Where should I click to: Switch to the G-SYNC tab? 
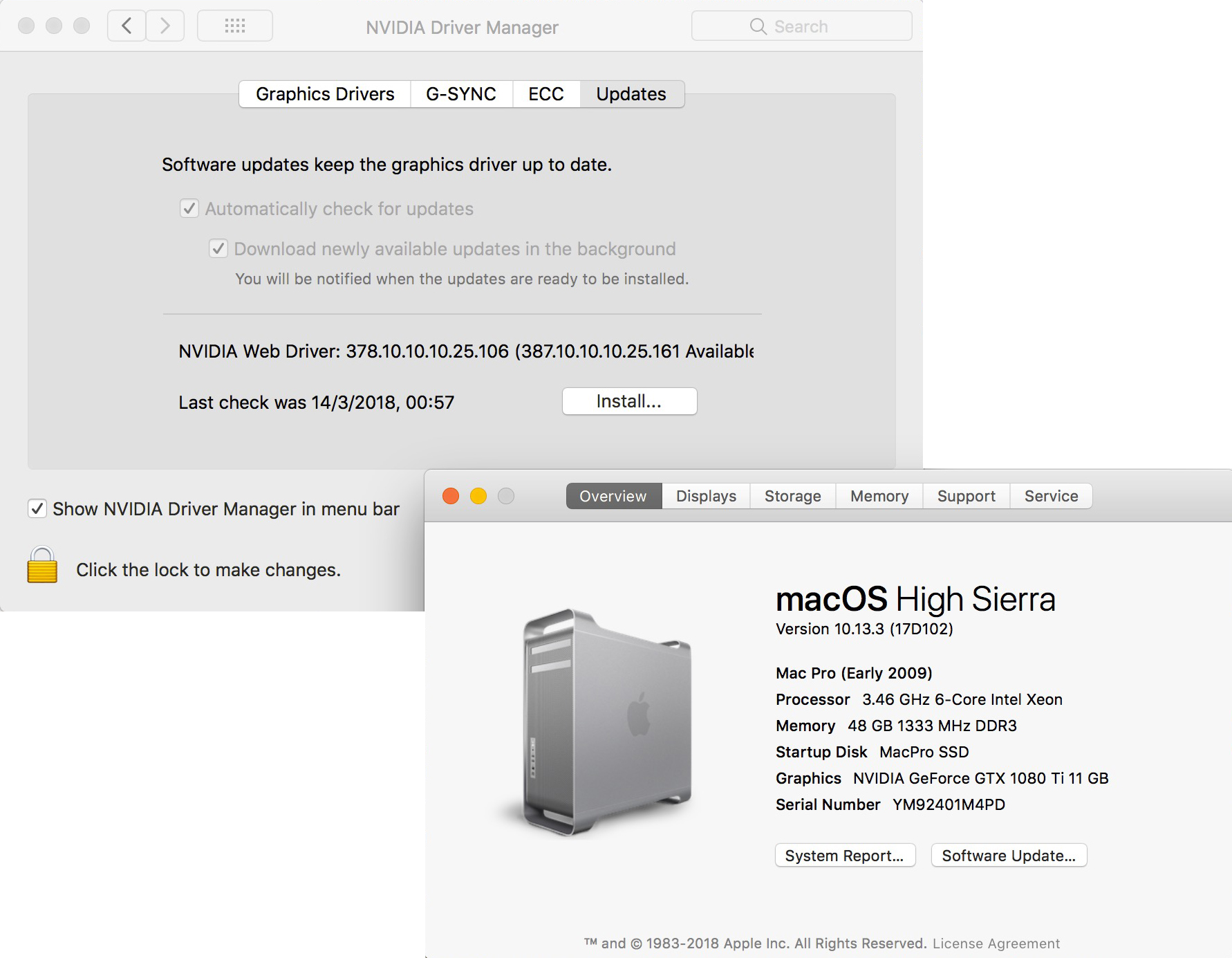tap(461, 94)
